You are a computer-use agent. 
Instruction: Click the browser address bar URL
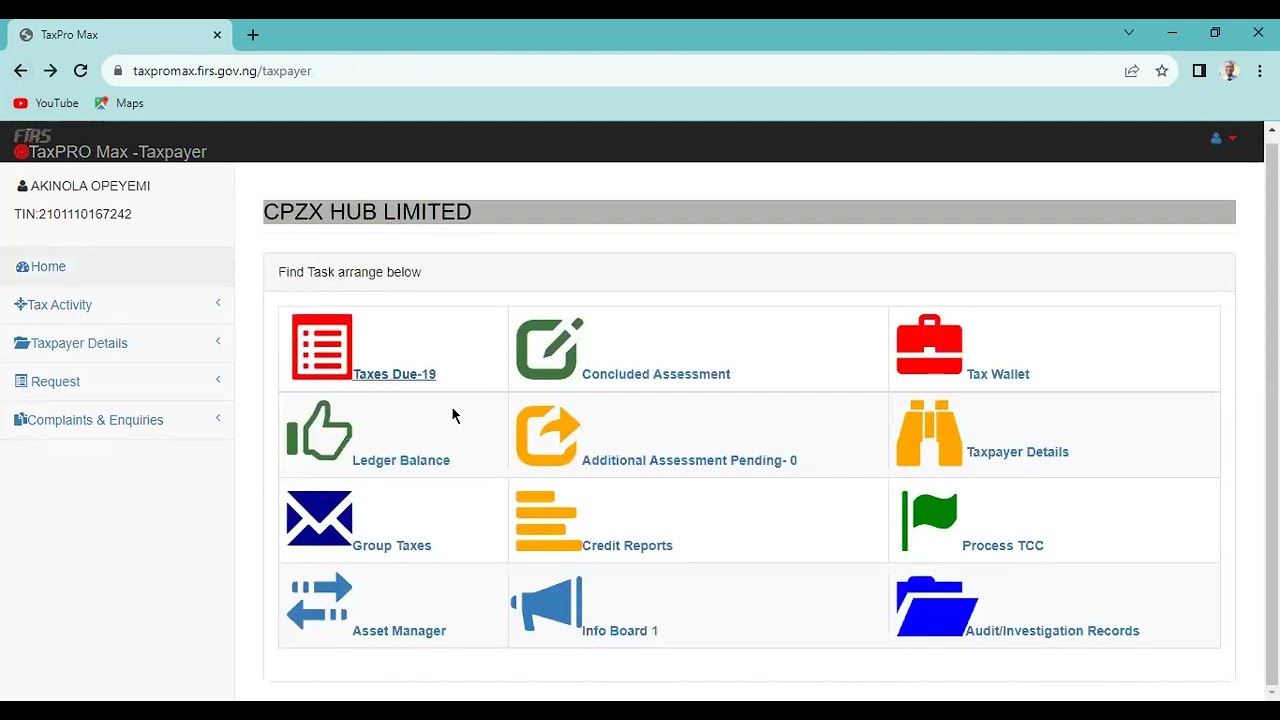222,71
